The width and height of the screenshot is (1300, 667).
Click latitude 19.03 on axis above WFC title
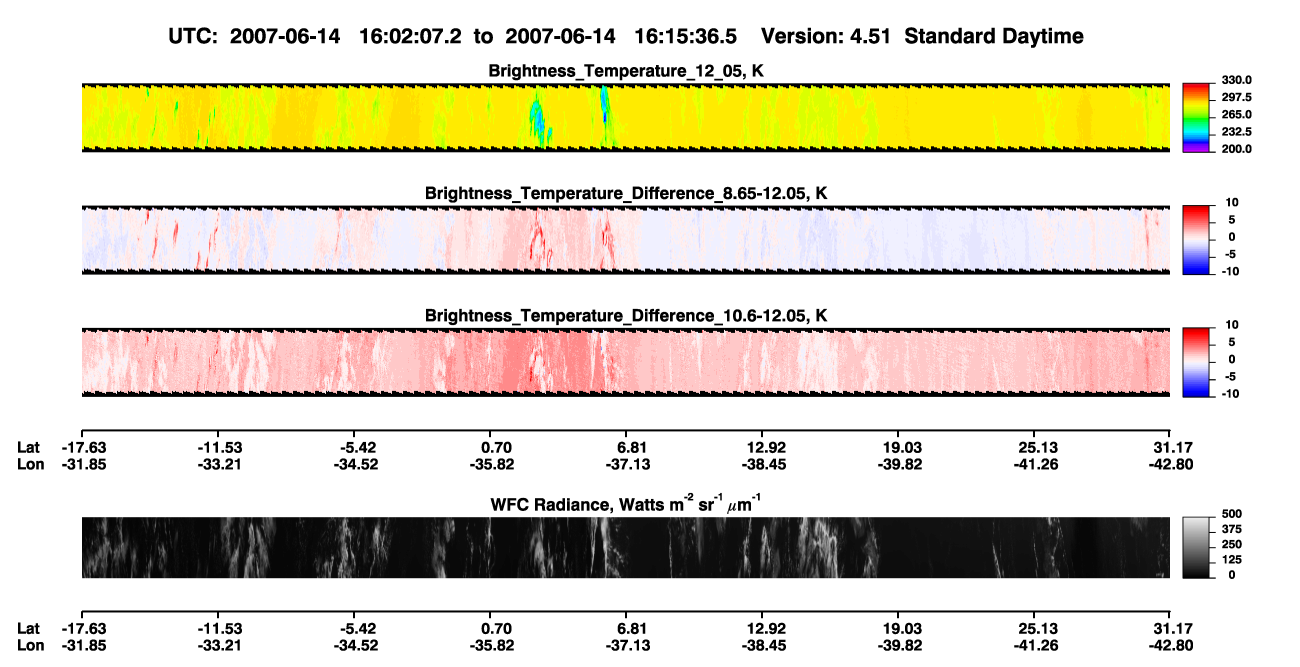point(898,447)
